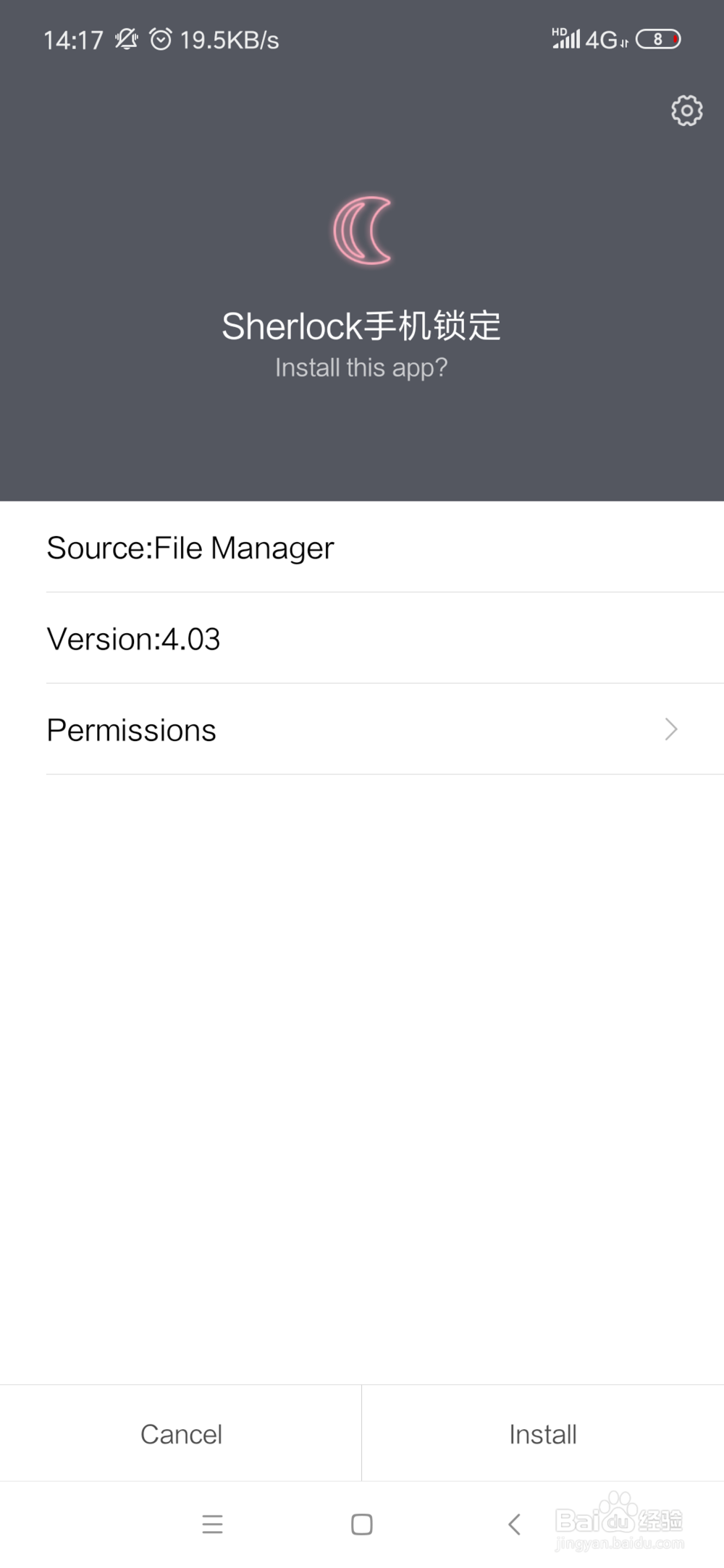Tap the Sherlock手机锁定 app title
The width and height of the screenshot is (724, 1568).
361,326
